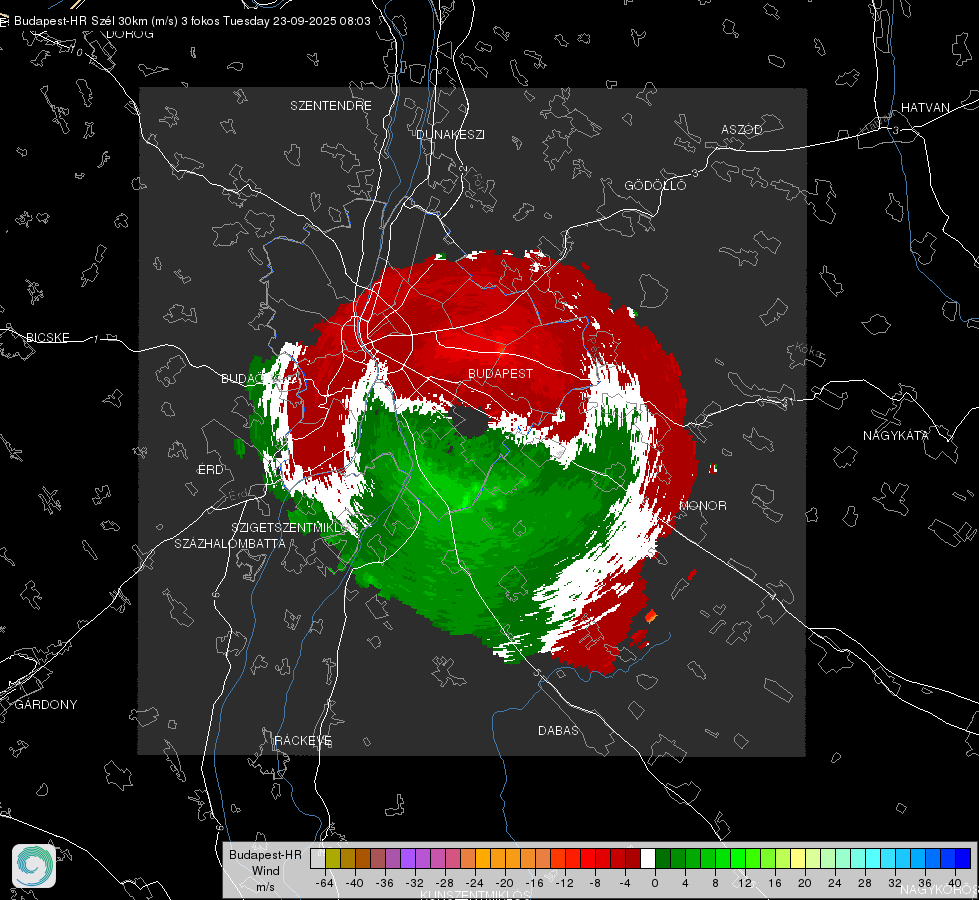
Task: Select the olive-colored swatch in the legend
Action: coord(332,859)
